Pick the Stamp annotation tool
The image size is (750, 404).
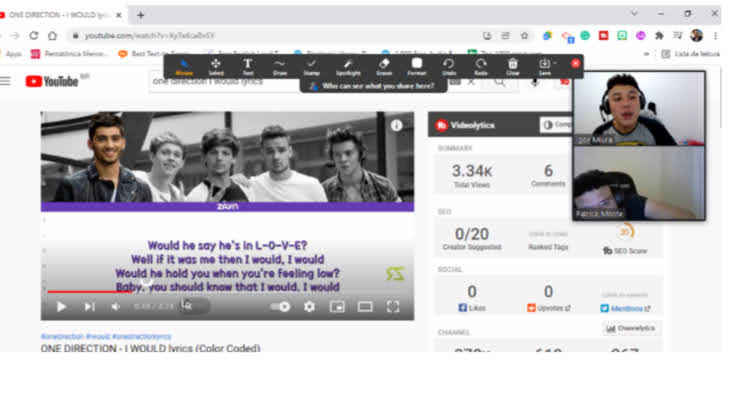point(311,66)
